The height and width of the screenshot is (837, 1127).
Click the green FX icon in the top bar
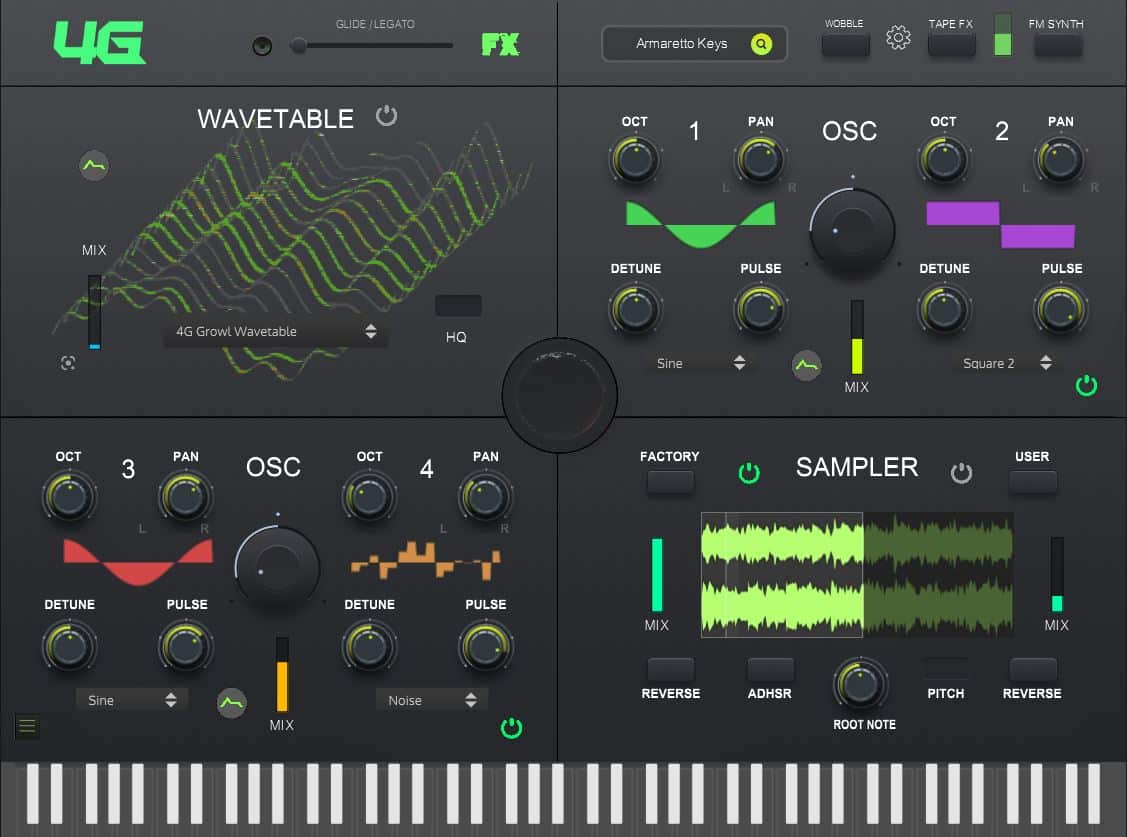click(499, 44)
